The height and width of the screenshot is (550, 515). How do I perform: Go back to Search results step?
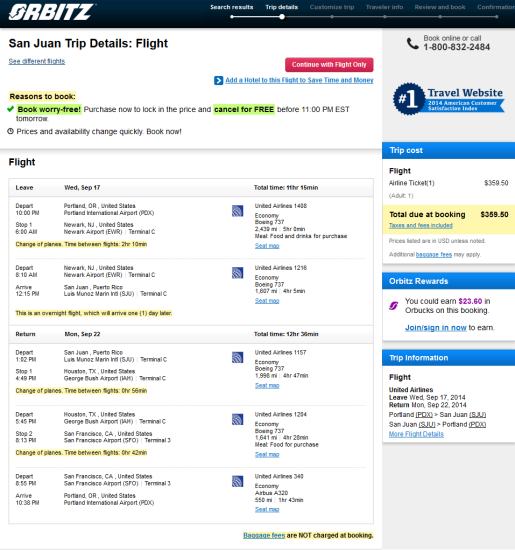coord(232,7)
